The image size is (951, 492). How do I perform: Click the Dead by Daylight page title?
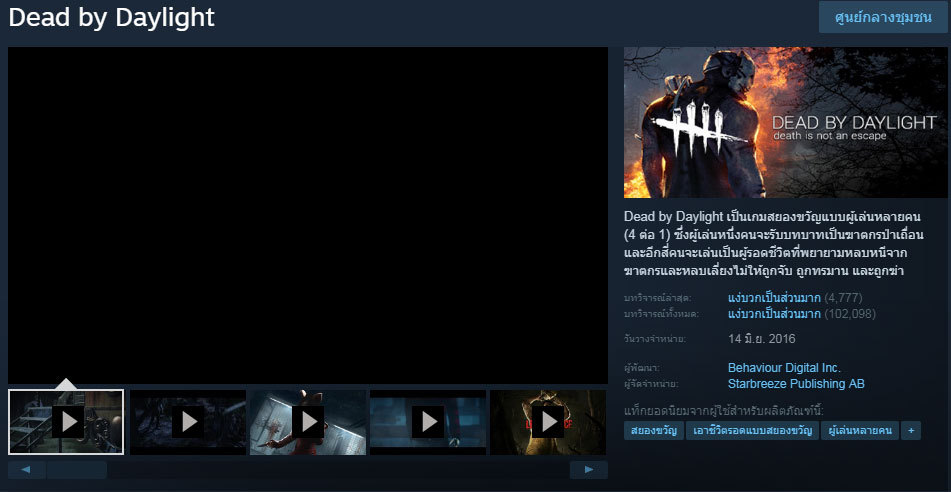click(112, 18)
